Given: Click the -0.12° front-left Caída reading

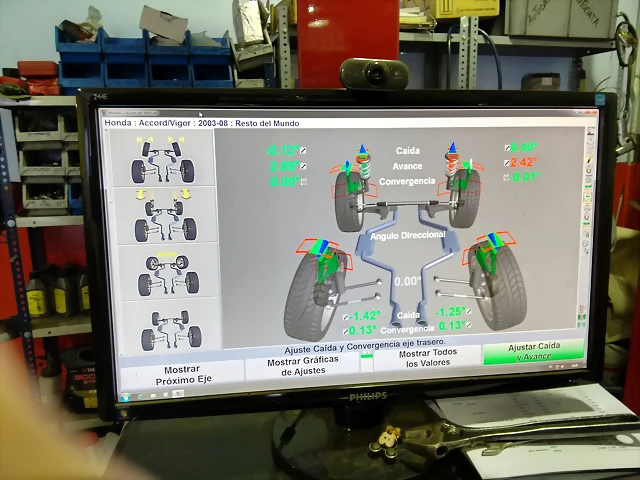Looking at the screenshot, I should [282, 151].
